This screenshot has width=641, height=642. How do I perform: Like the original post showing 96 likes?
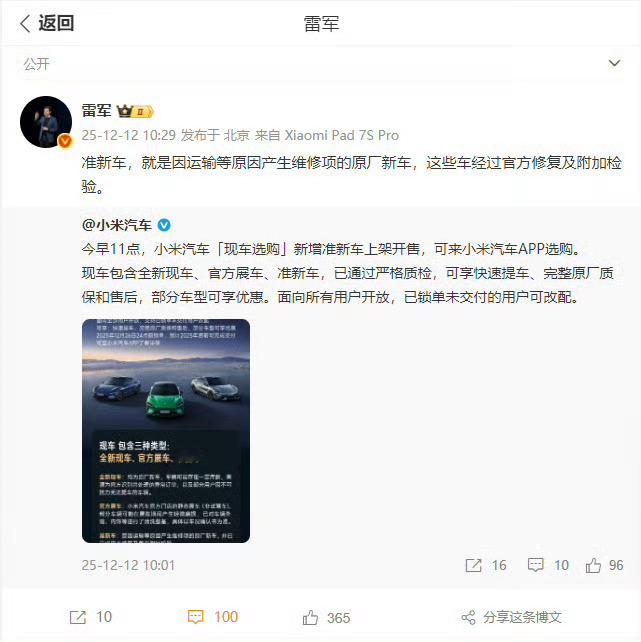(x=604, y=565)
